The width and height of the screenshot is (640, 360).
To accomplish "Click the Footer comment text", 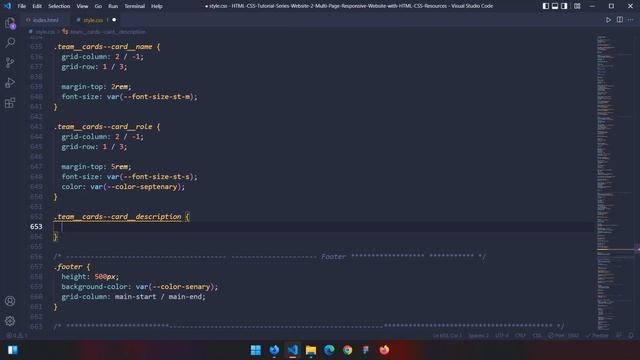I will coord(333,257).
